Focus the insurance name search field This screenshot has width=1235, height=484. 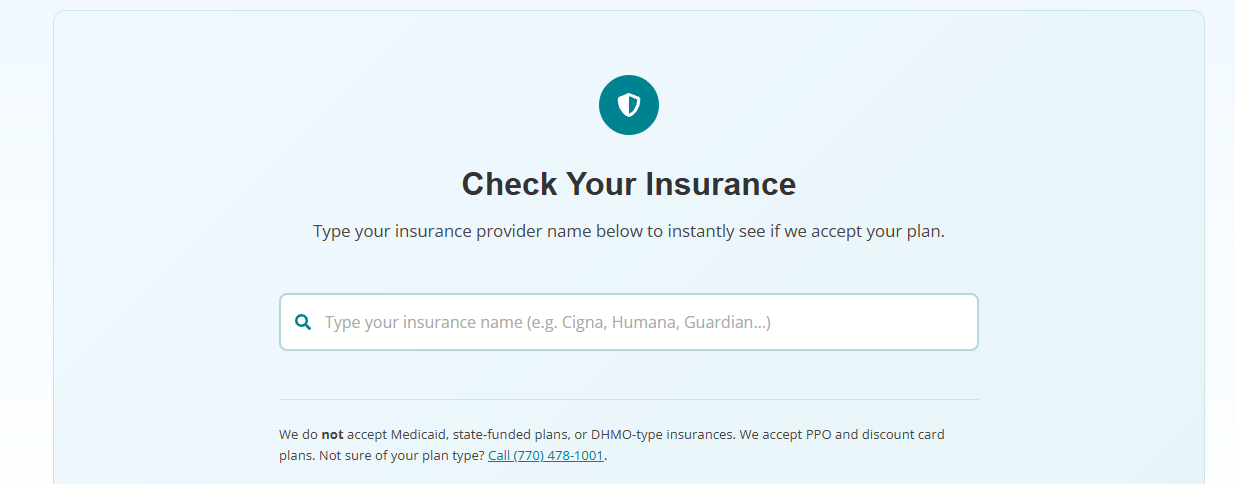coord(640,322)
